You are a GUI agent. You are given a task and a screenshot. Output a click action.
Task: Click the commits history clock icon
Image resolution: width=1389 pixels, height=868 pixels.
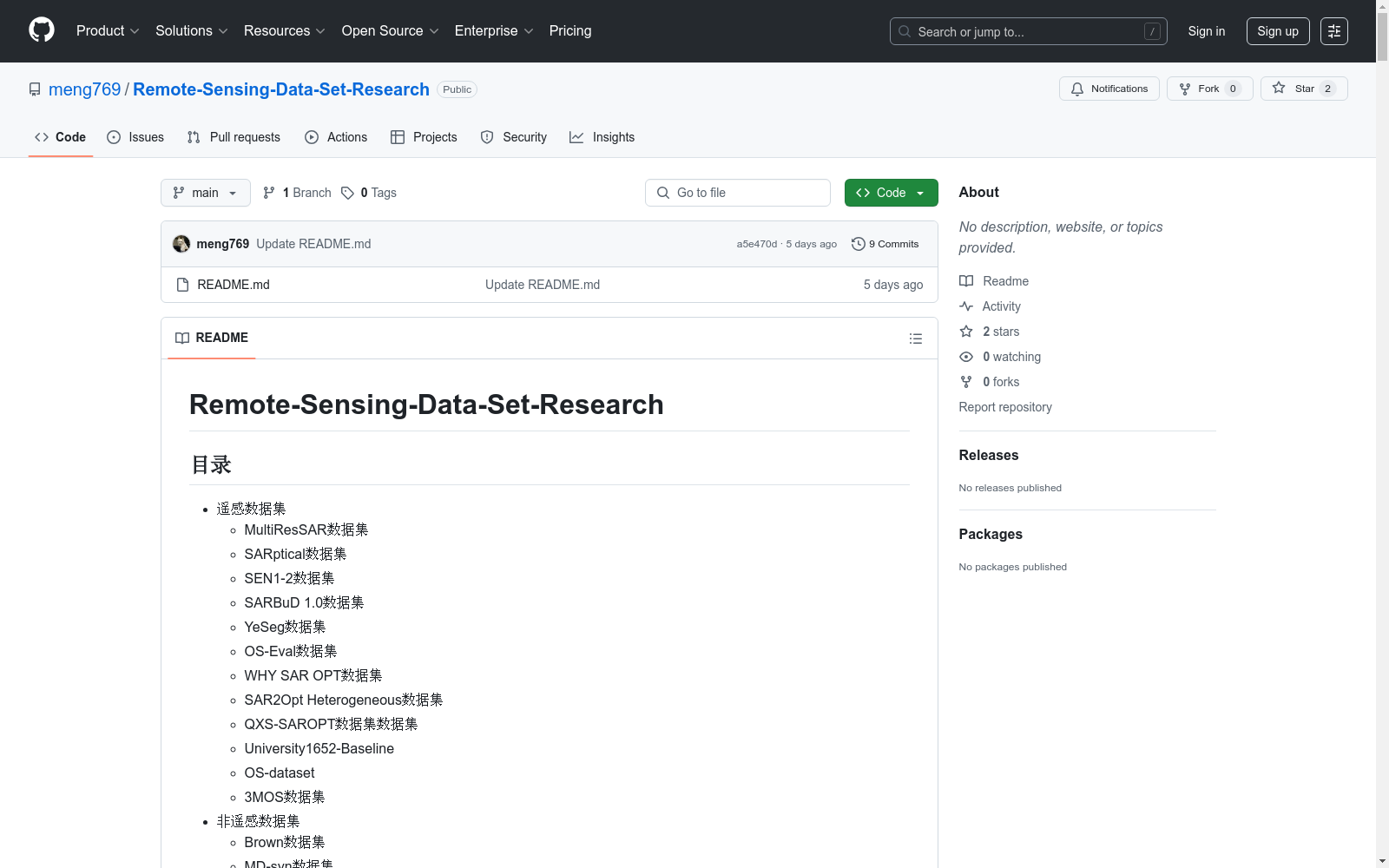pyautogui.click(x=859, y=244)
